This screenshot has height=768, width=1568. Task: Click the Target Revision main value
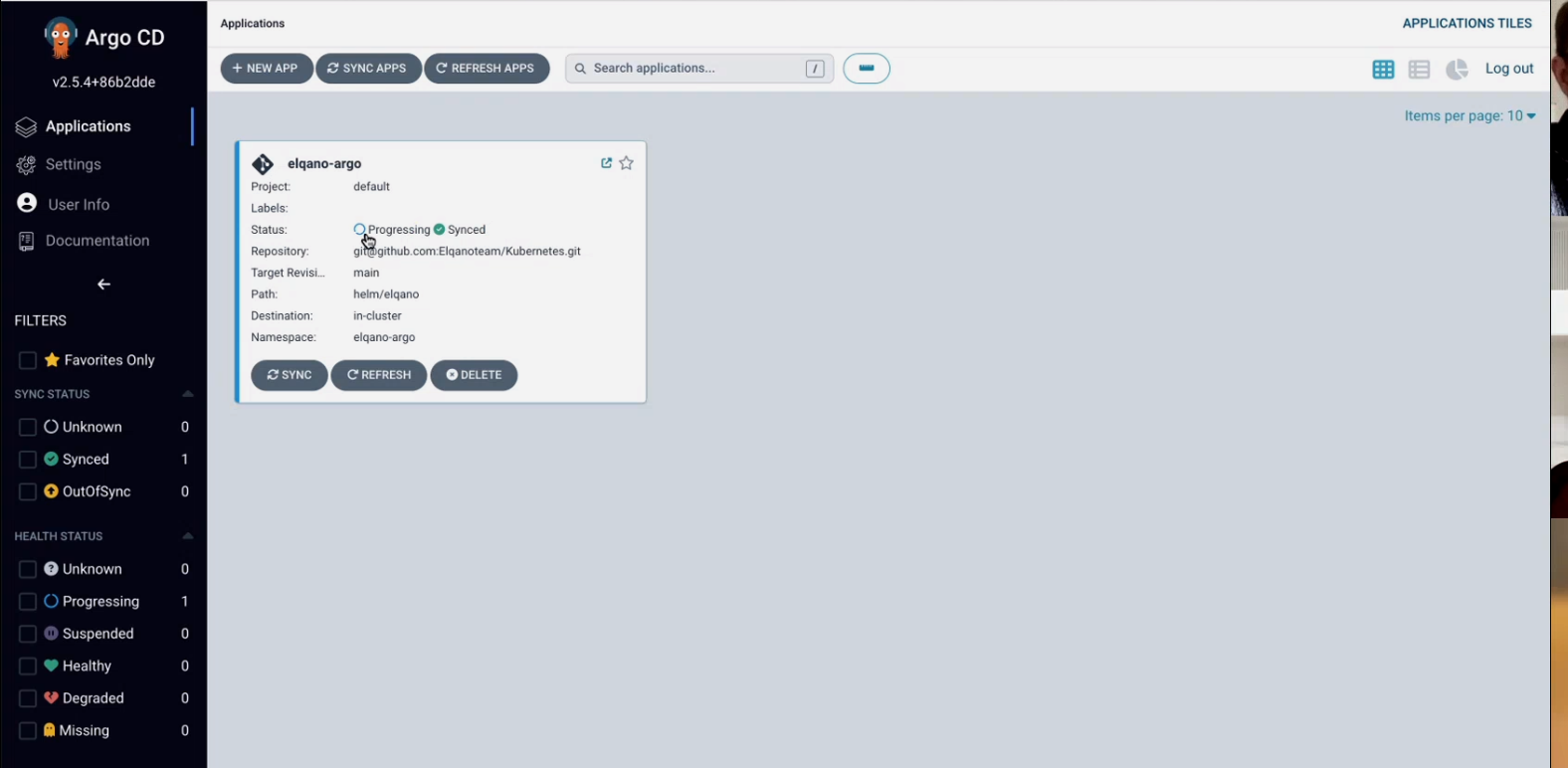366,273
